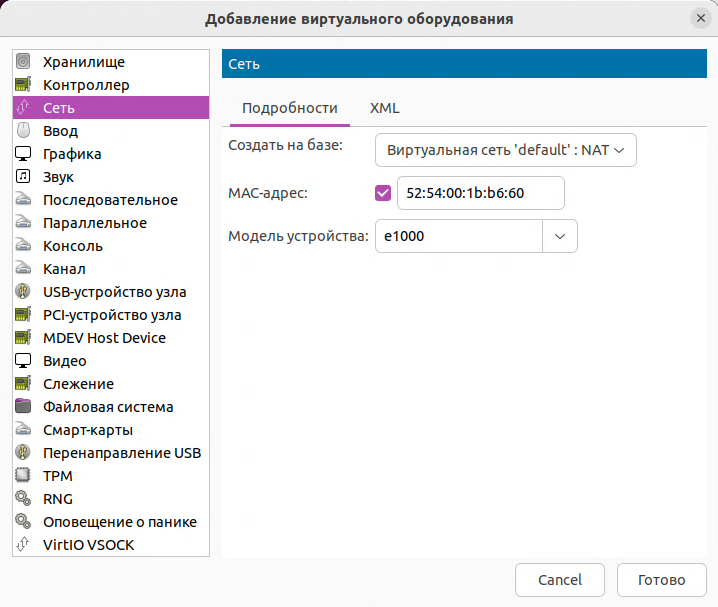
Task: Click the e1000 device model field
Action: point(458,236)
